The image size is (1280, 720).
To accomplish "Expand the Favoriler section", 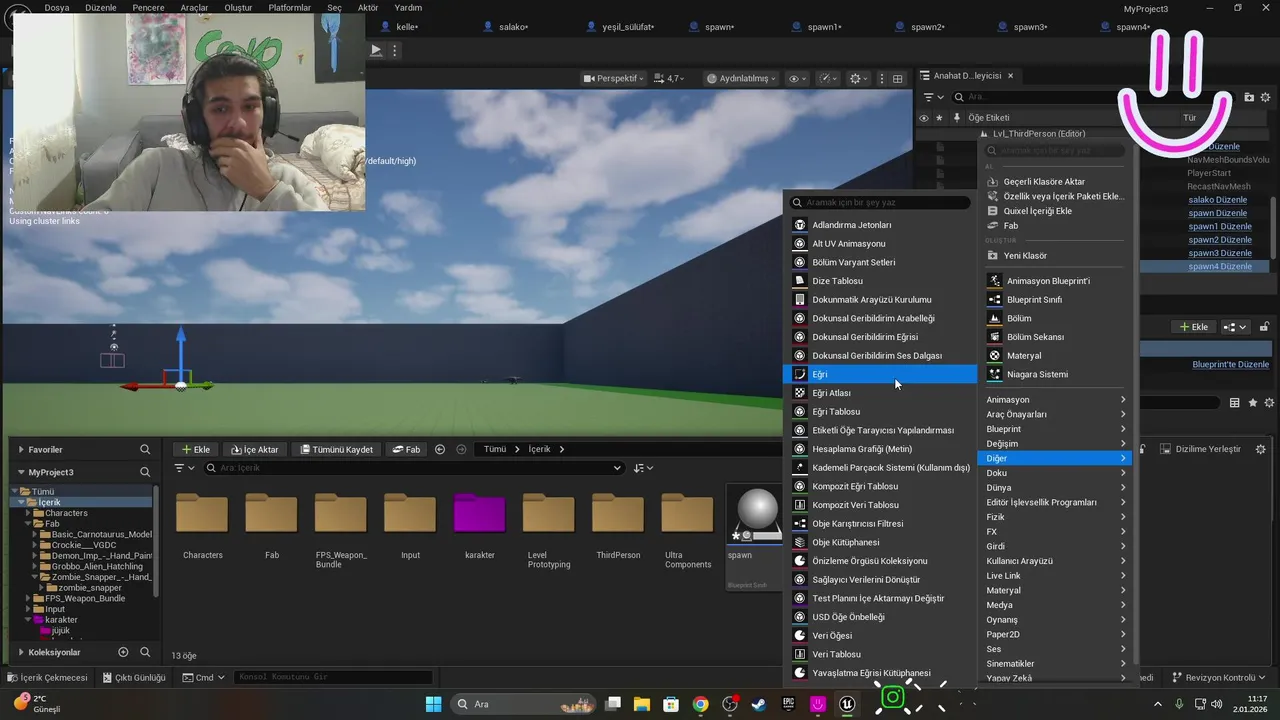I will (x=21, y=450).
